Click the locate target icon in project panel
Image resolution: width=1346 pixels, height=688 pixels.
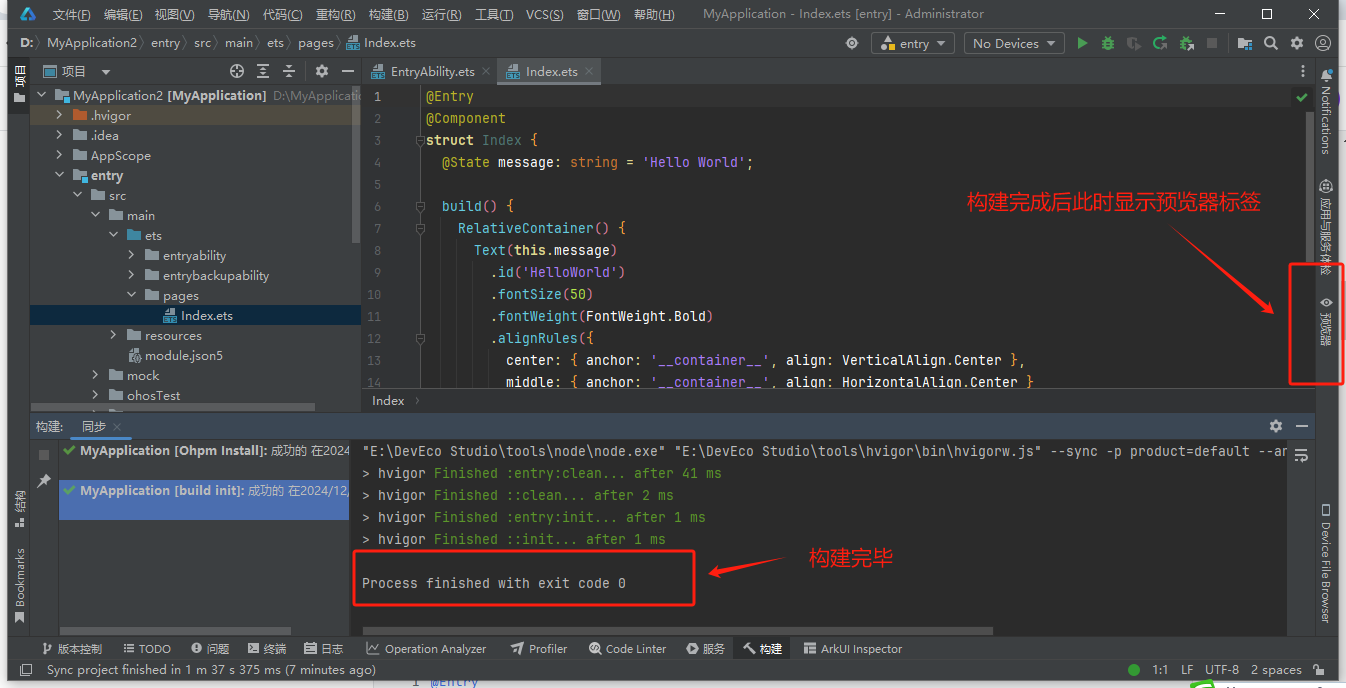coord(237,71)
